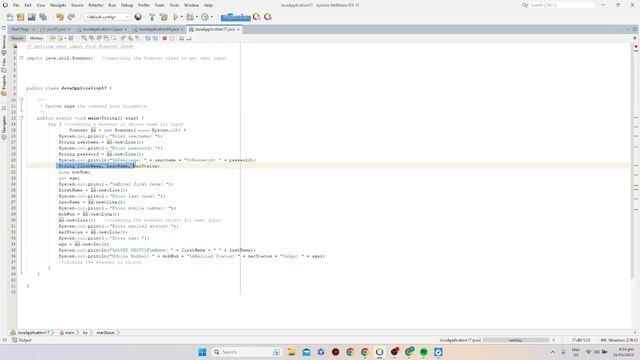Open Run Project dropdown arrow
Screen dimensions: 640x360
[182, 17]
